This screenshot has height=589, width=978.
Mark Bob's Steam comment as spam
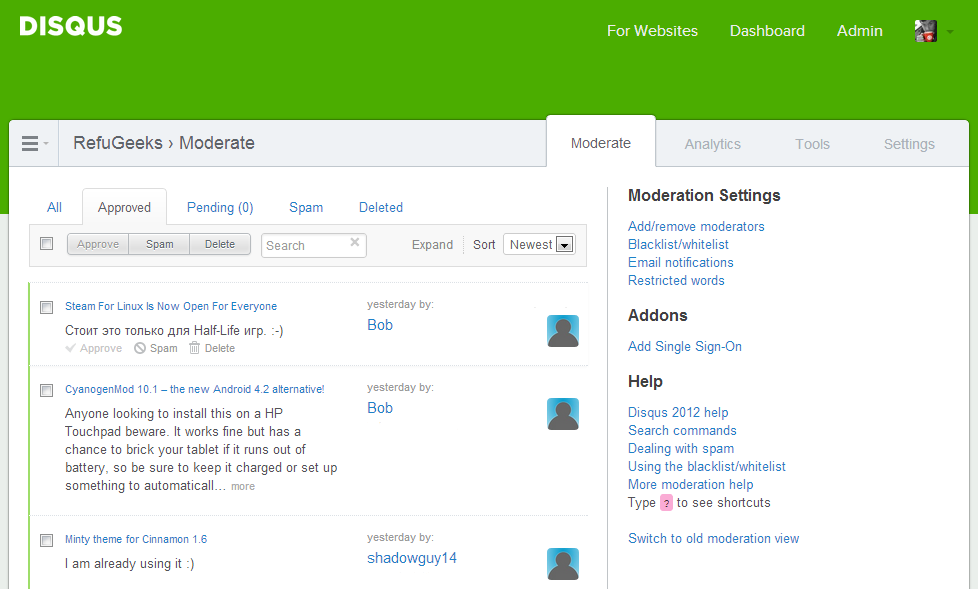click(156, 348)
